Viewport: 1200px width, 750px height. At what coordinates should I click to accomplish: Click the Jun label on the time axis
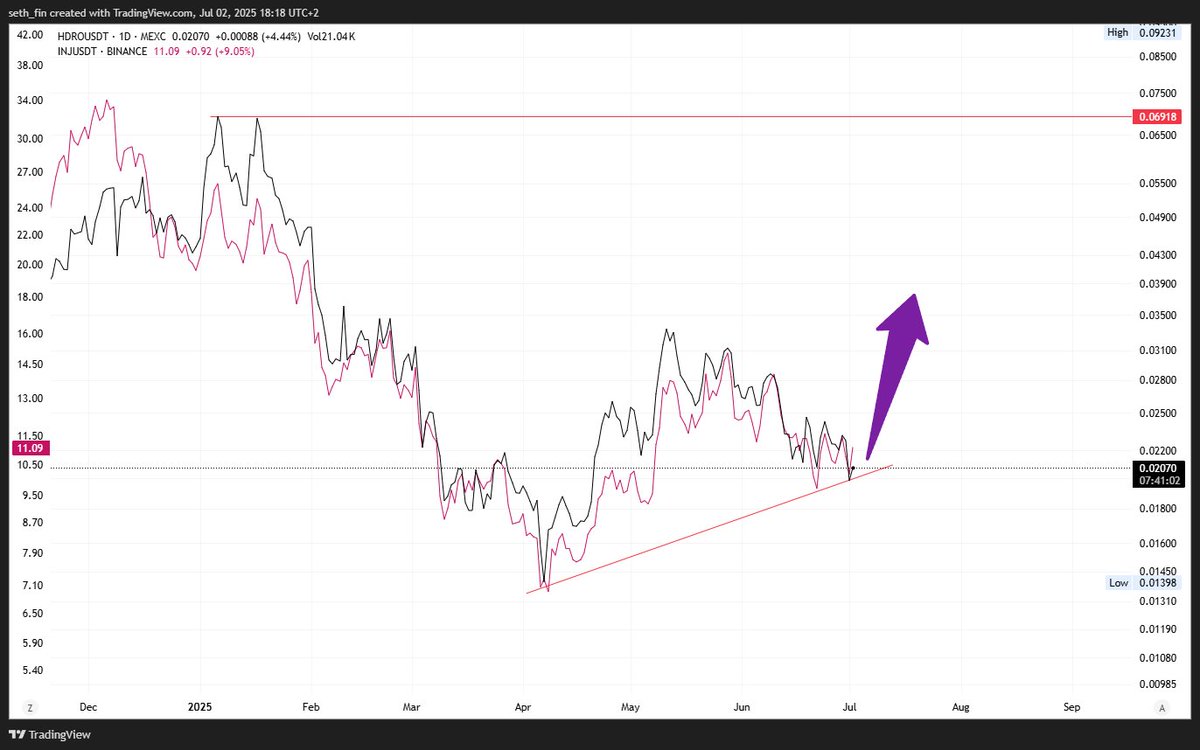(x=741, y=707)
